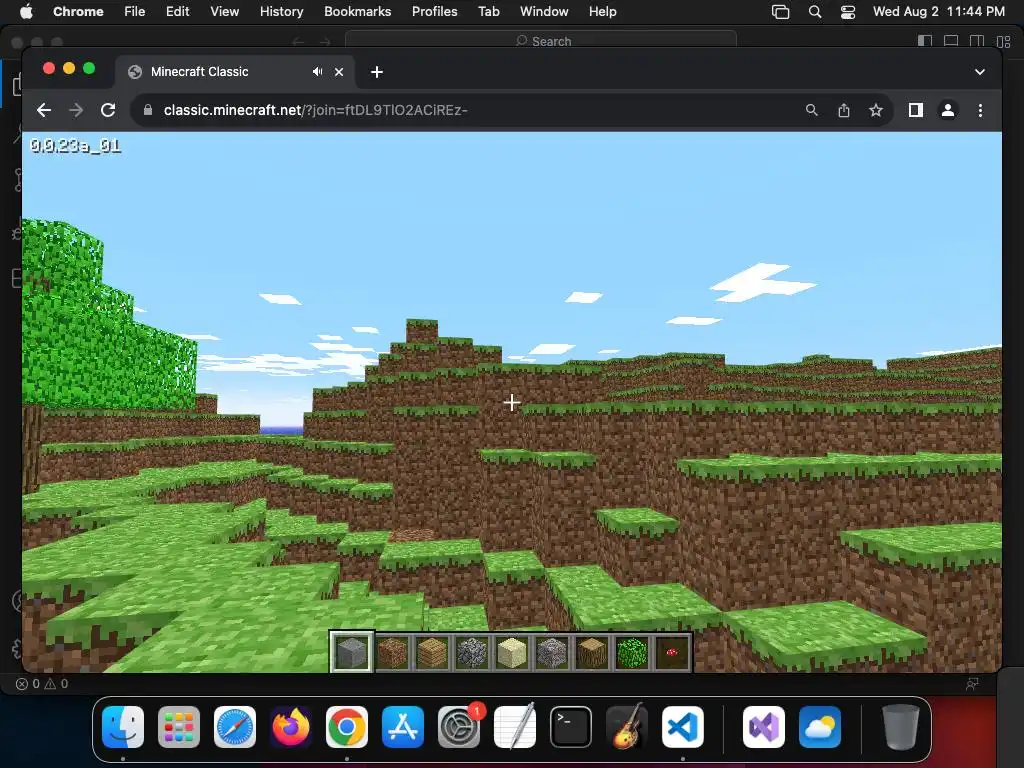Toggle VS Code secondary sidebar layout
This screenshot has width=1024, height=768.
coord(977,41)
